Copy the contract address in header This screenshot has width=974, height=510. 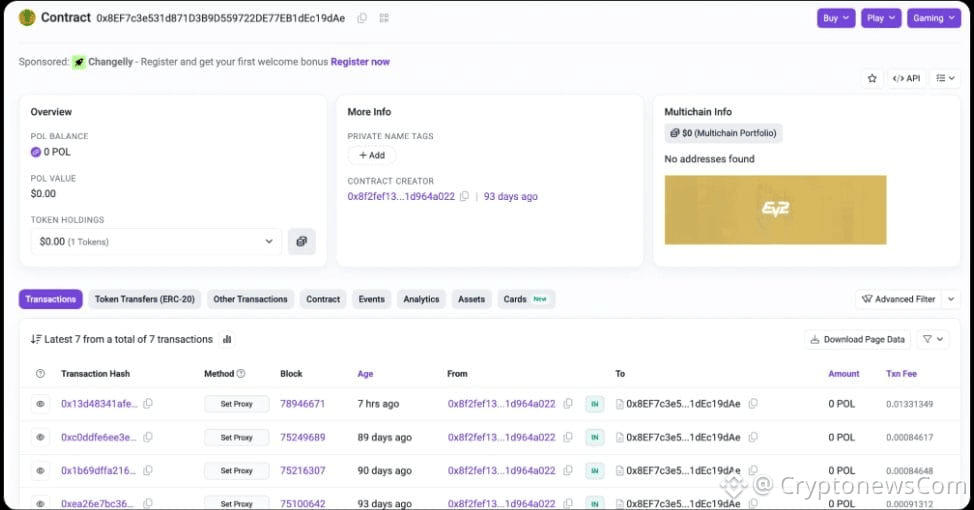click(x=362, y=18)
